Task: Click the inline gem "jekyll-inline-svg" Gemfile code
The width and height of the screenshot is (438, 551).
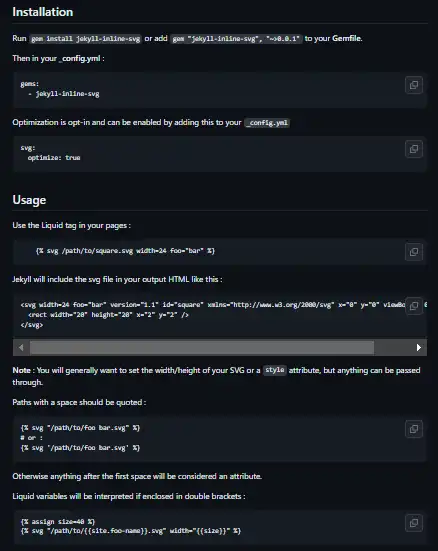Action: [236, 39]
